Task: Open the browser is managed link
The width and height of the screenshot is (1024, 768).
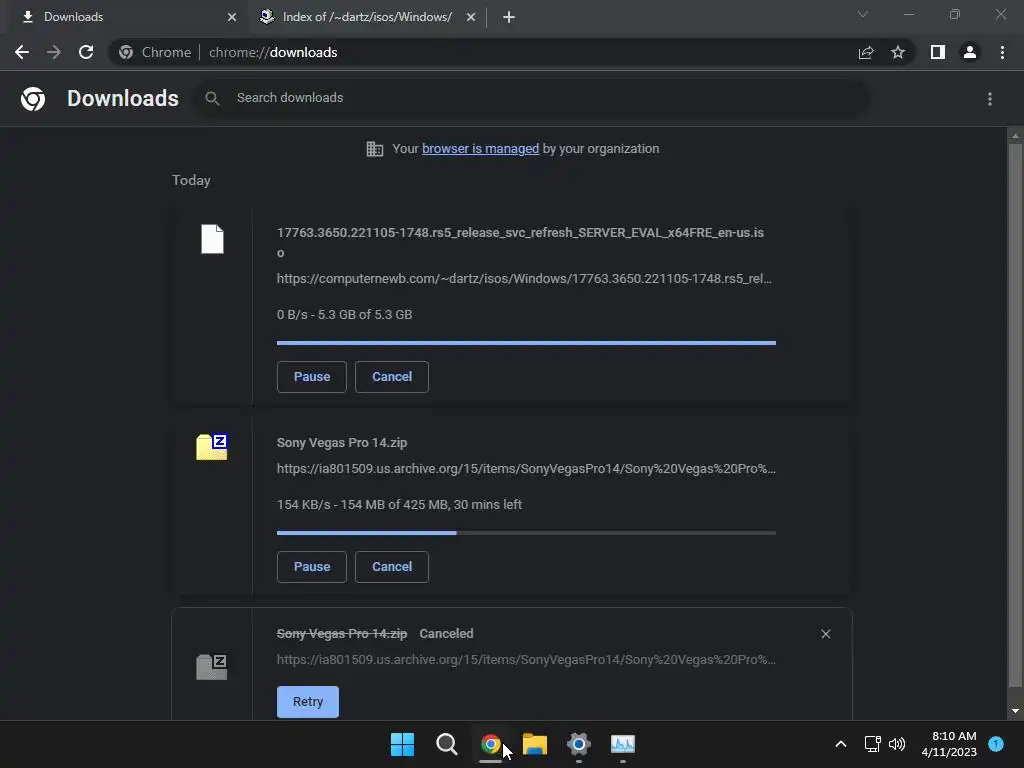Action: pos(481,149)
